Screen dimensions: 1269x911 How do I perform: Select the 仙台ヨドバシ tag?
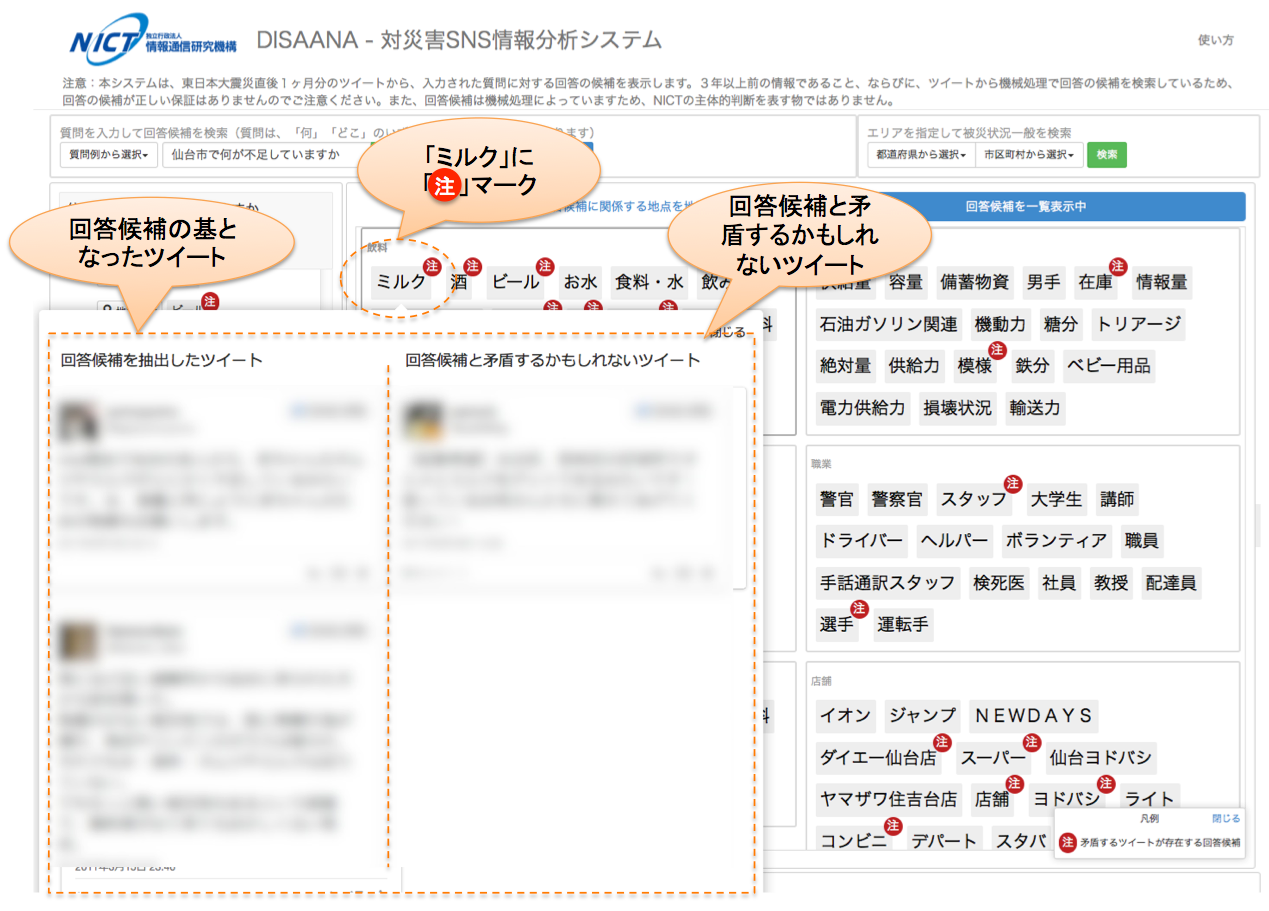pos(1100,758)
